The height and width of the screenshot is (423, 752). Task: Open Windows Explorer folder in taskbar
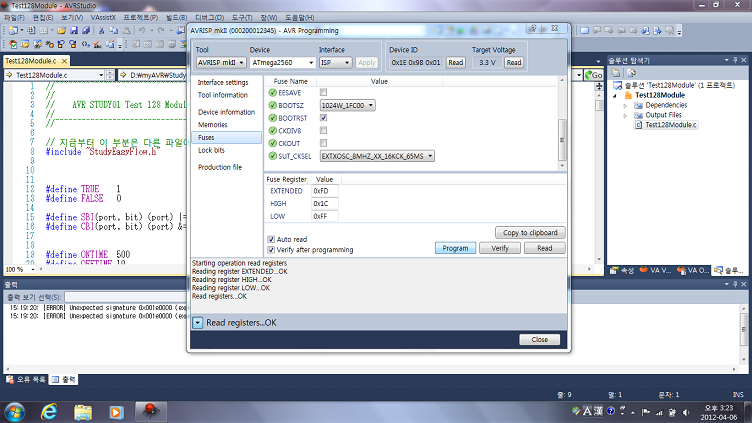[82, 411]
